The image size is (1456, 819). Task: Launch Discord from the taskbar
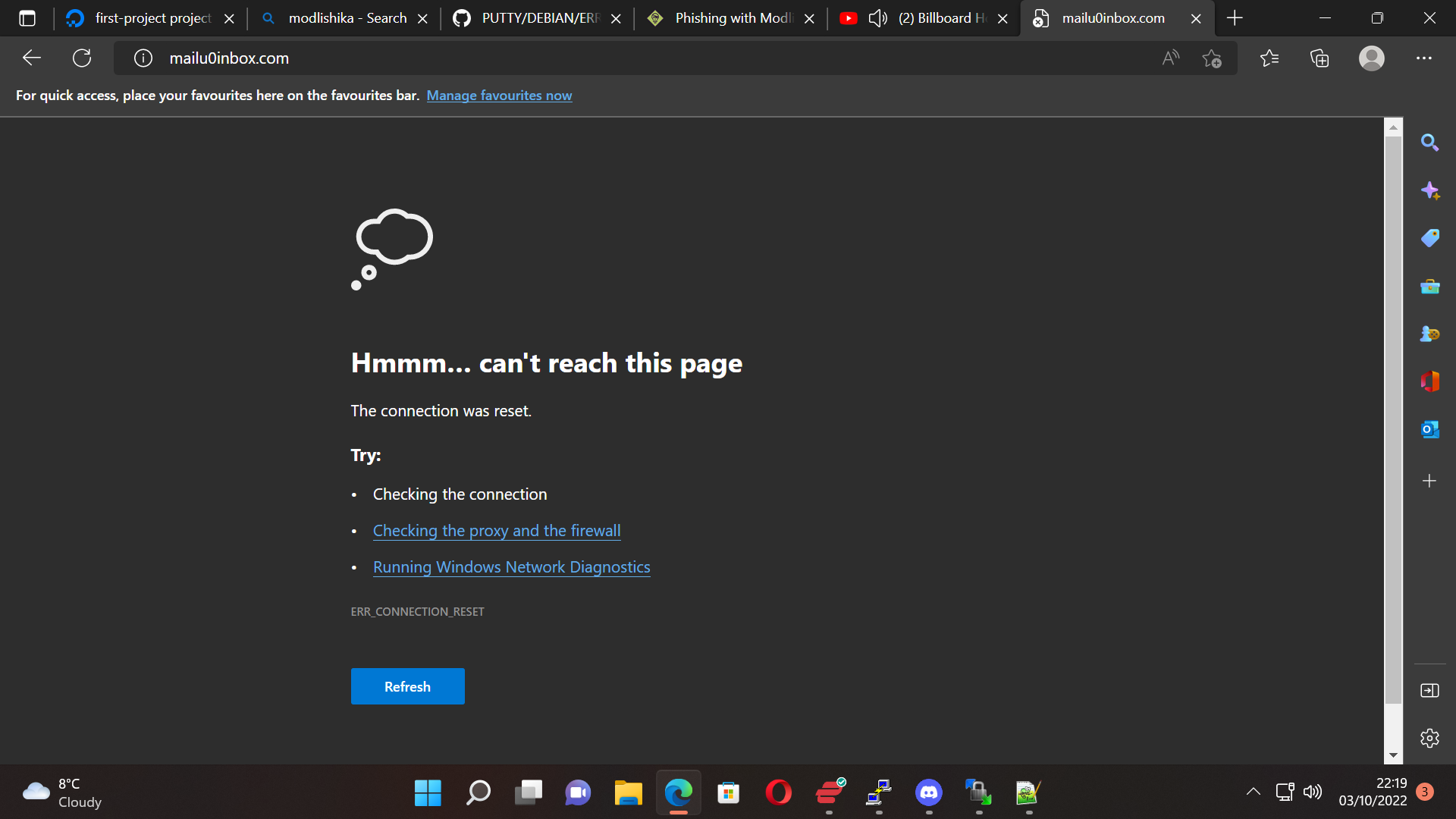click(x=929, y=792)
